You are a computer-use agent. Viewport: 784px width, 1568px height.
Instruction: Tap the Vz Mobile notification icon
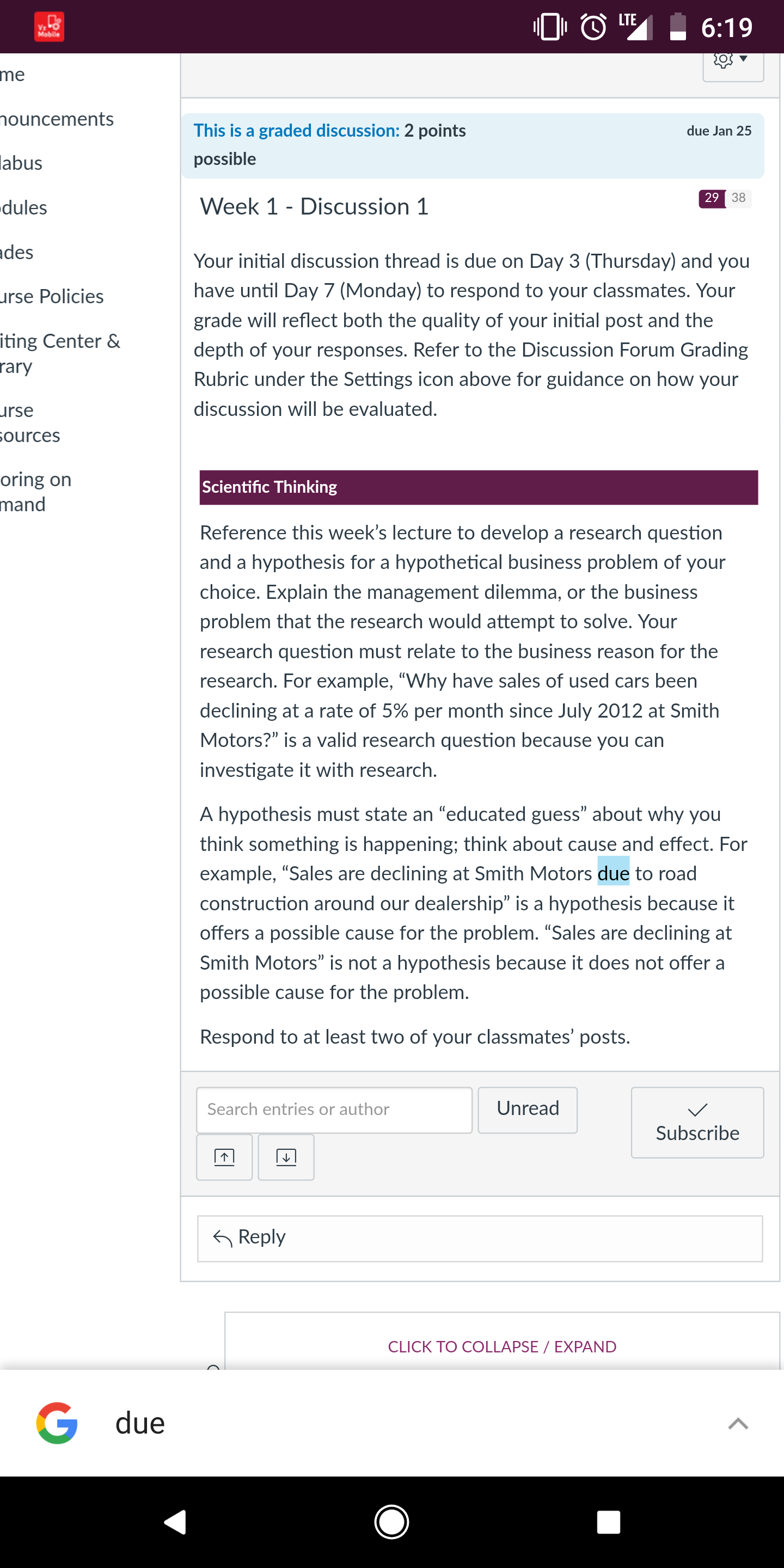click(x=50, y=27)
